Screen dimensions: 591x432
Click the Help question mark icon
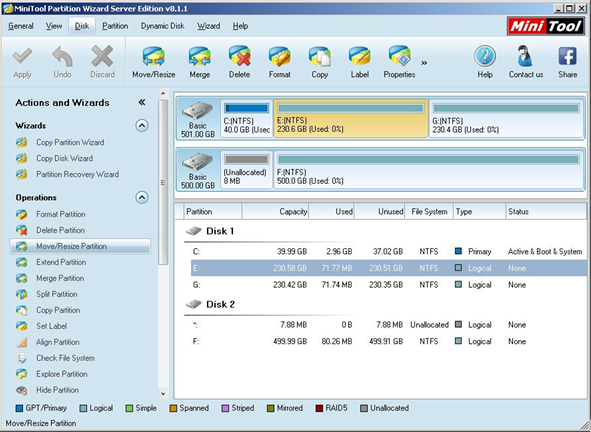[485, 56]
